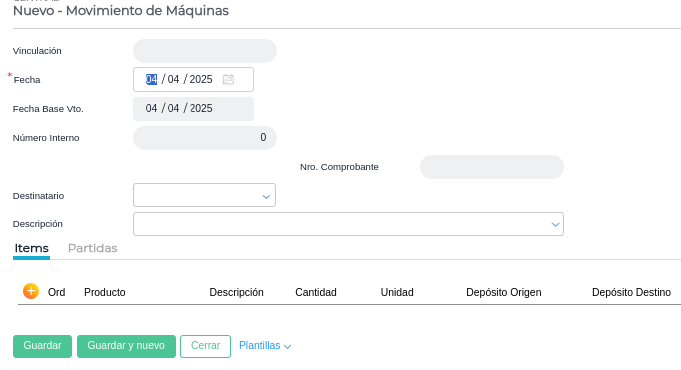Click the Ord column header

click(56, 292)
